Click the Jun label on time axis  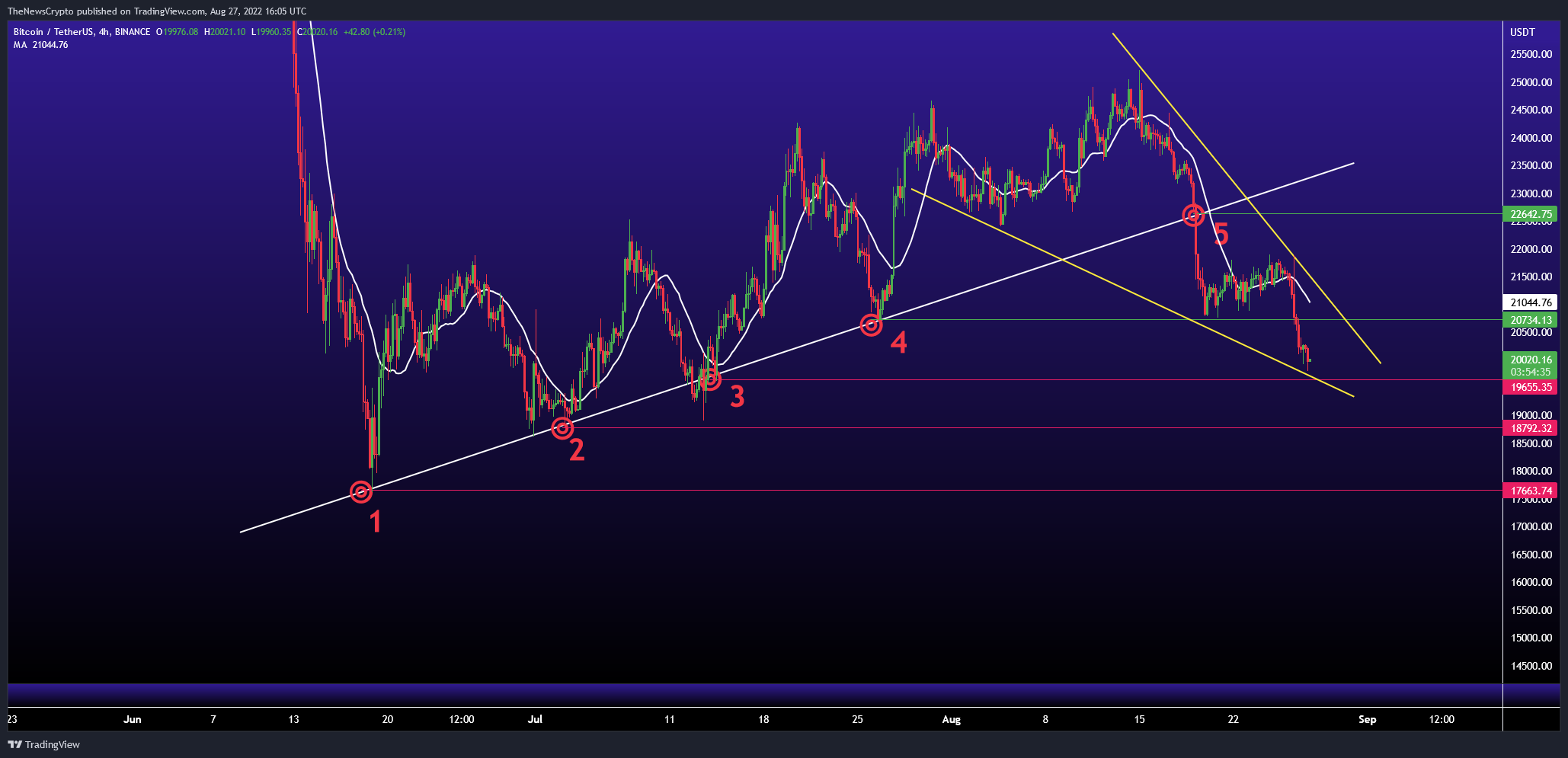tap(133, 719)
